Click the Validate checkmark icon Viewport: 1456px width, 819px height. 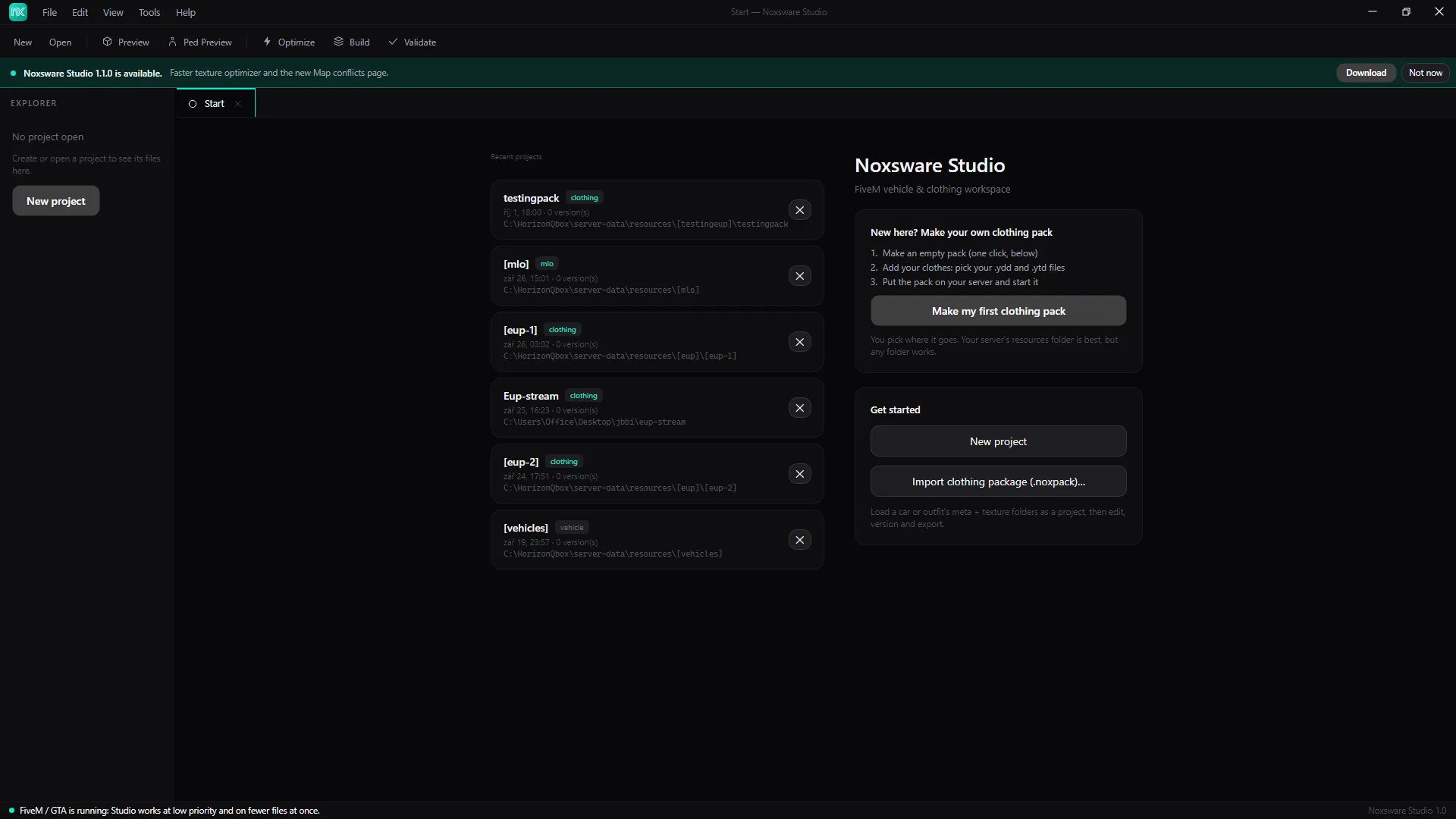tap(393, 42)
